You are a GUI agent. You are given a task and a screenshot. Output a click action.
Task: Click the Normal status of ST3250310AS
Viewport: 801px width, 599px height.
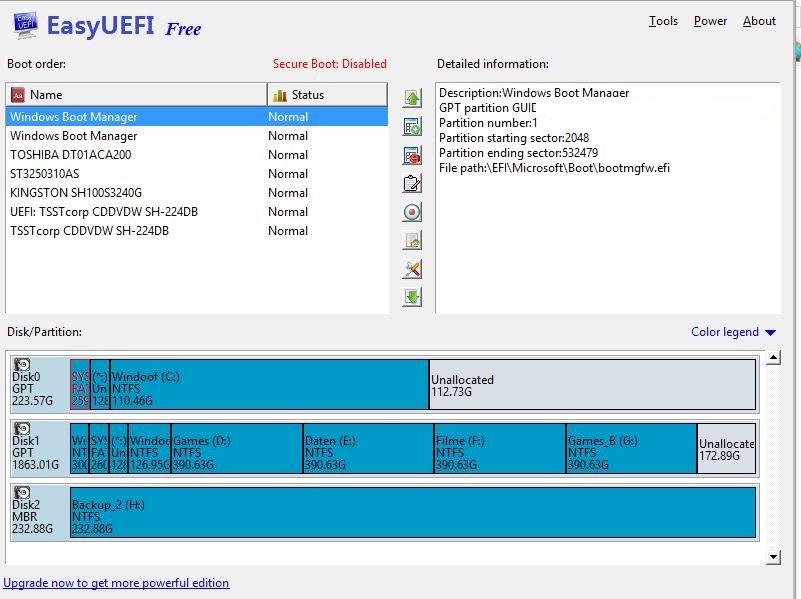[x=288, y=174]
